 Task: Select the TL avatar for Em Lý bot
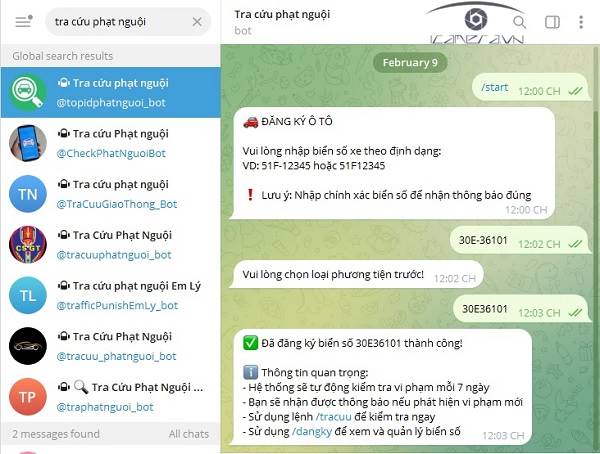(x=28, y=296)
